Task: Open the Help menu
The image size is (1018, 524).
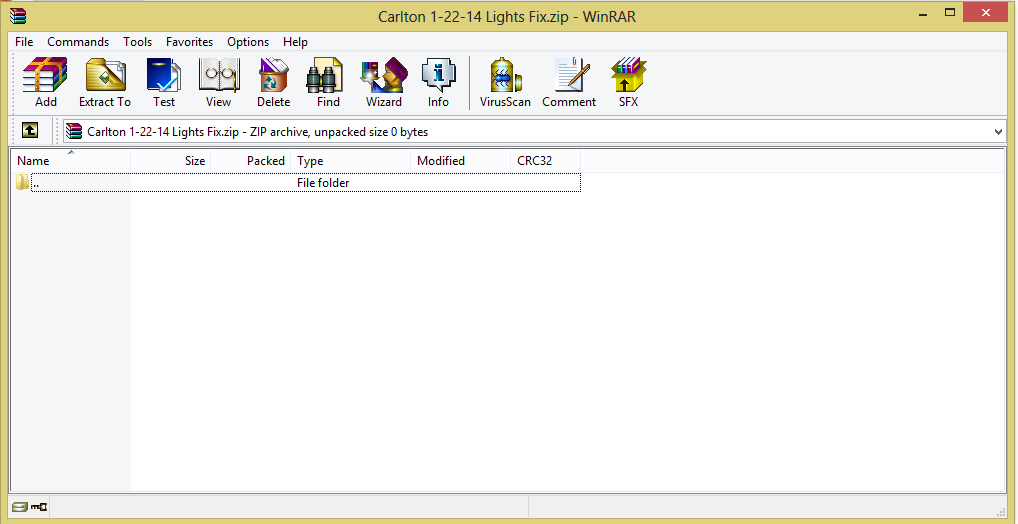Action: click(x=295, y=42)
